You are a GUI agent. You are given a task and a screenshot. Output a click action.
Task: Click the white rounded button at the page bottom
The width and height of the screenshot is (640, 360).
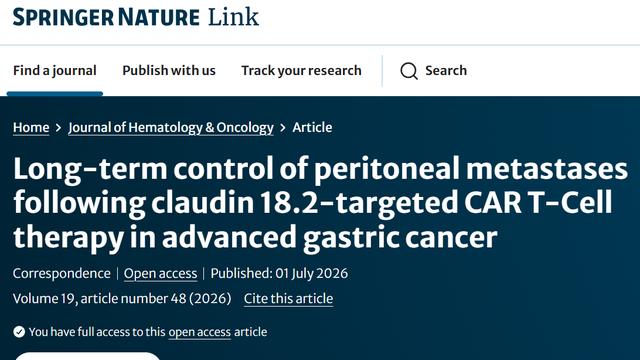tap(87, 356)
